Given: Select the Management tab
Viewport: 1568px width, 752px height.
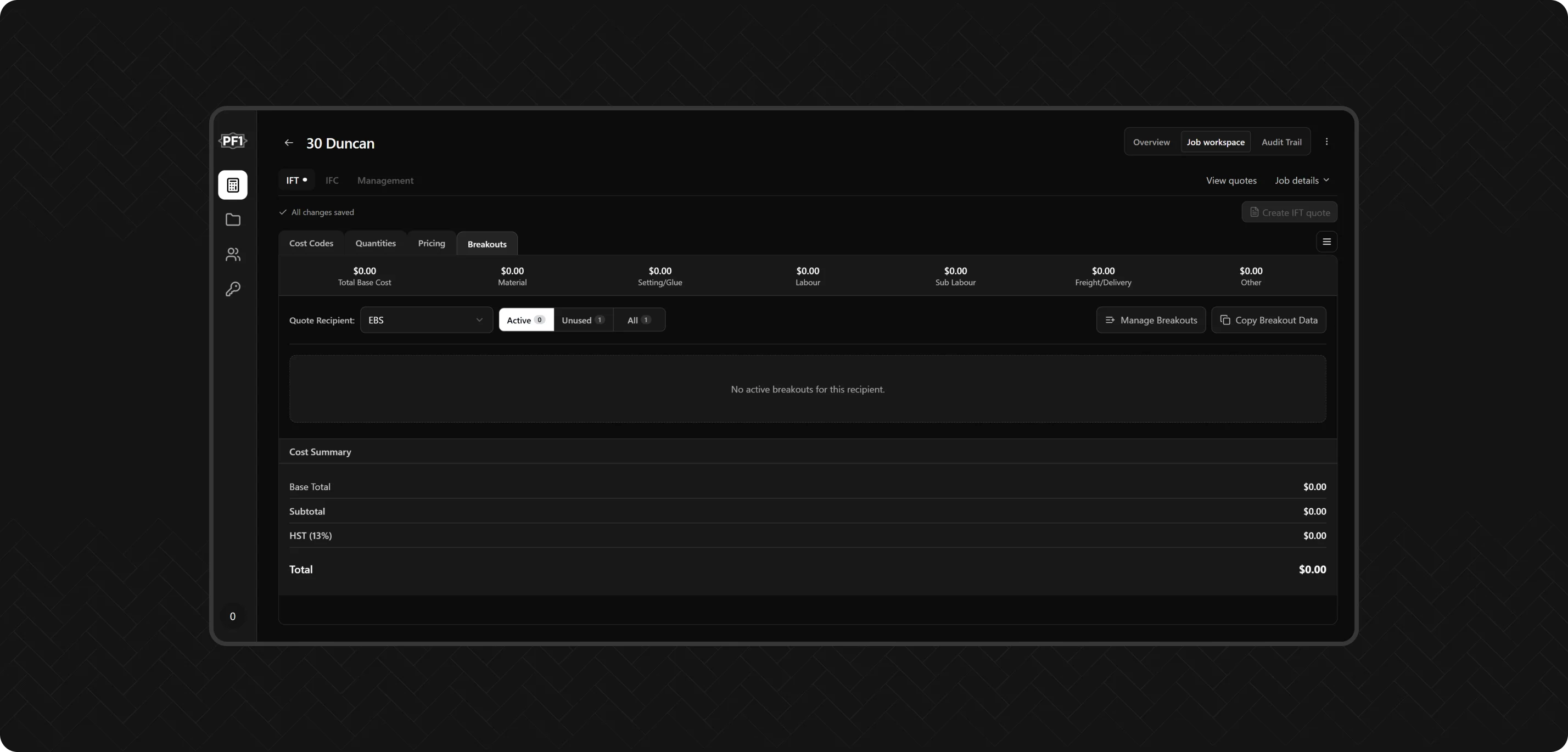Looking at the screenshot, I should [385, 181].
